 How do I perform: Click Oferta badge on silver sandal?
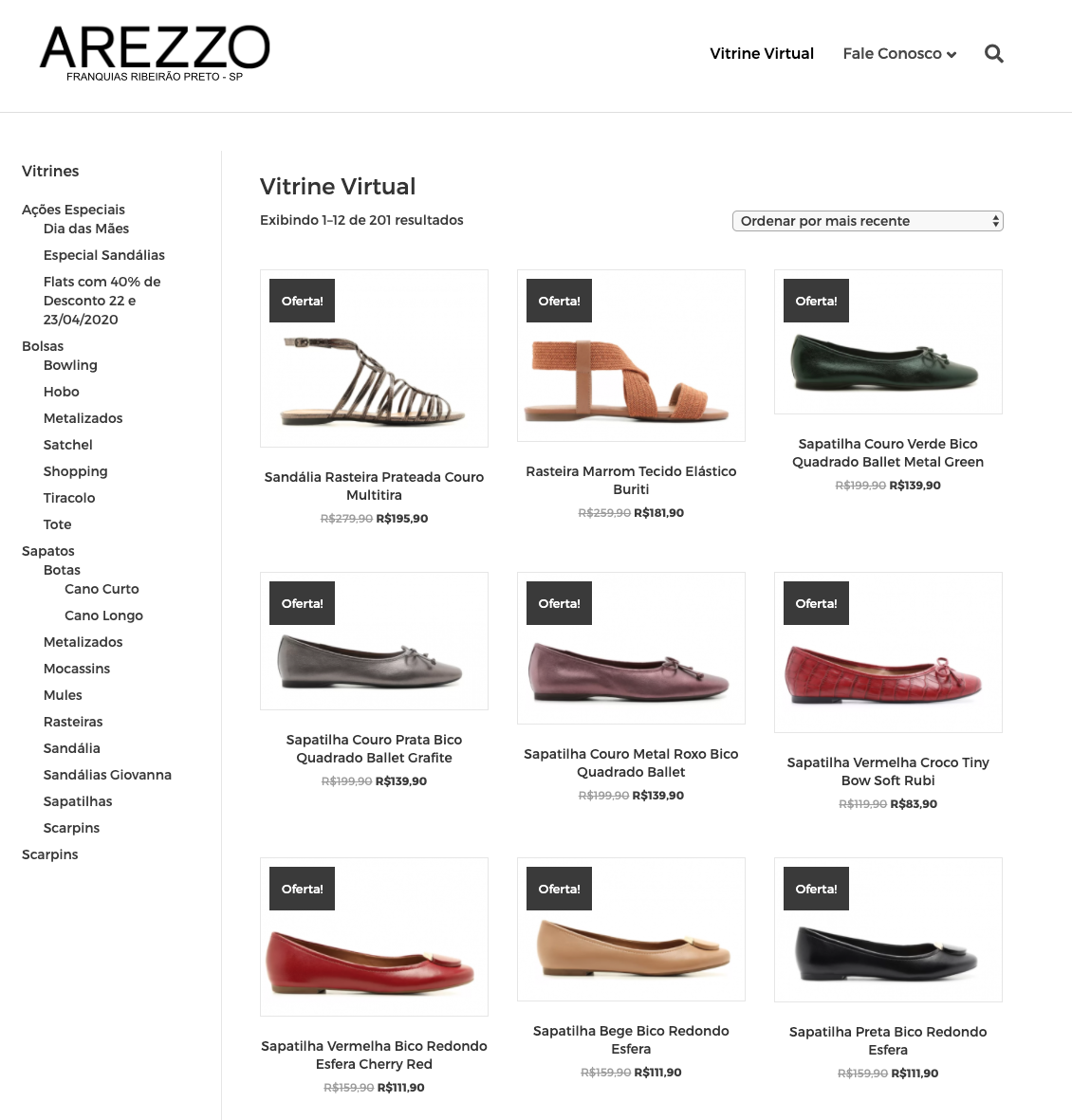pyautogui.click(x=302, y=301)
